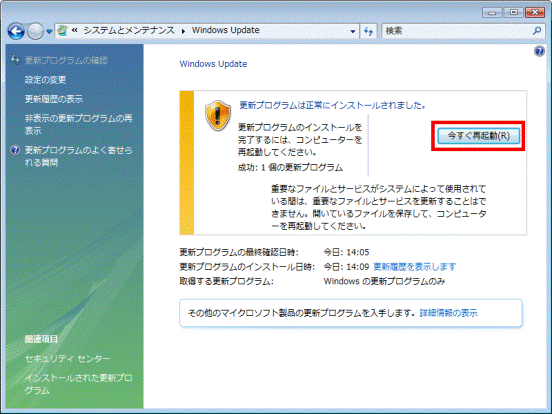Open help via the blue question mark icon

point(539,51)
